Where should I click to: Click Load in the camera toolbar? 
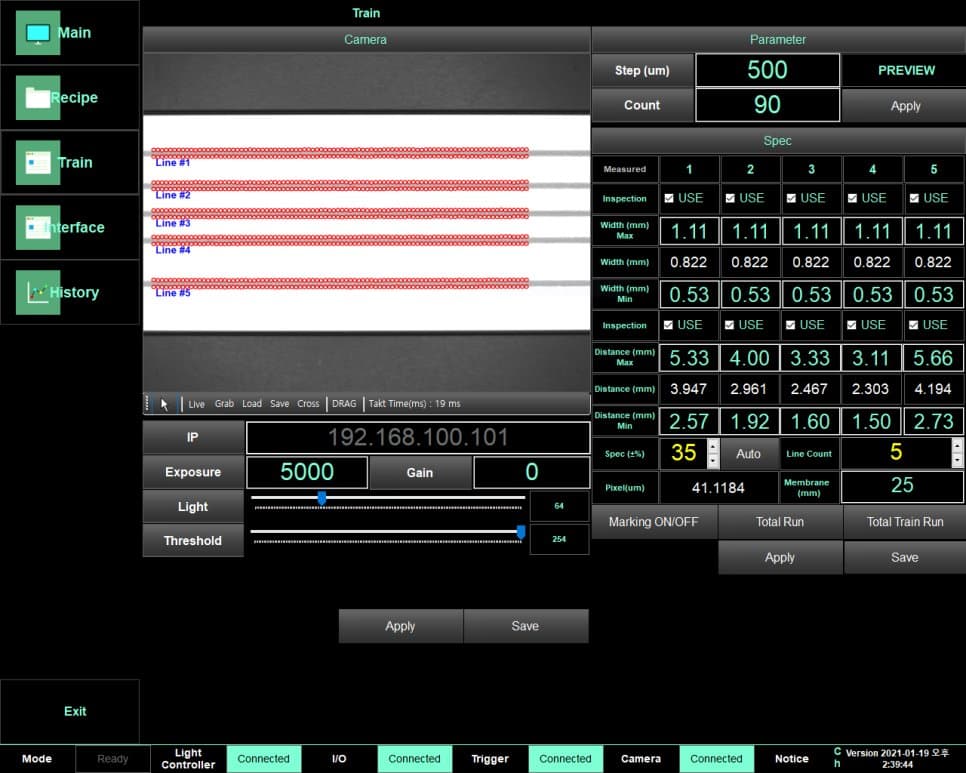pyautogui.click(x=252, y=404)
